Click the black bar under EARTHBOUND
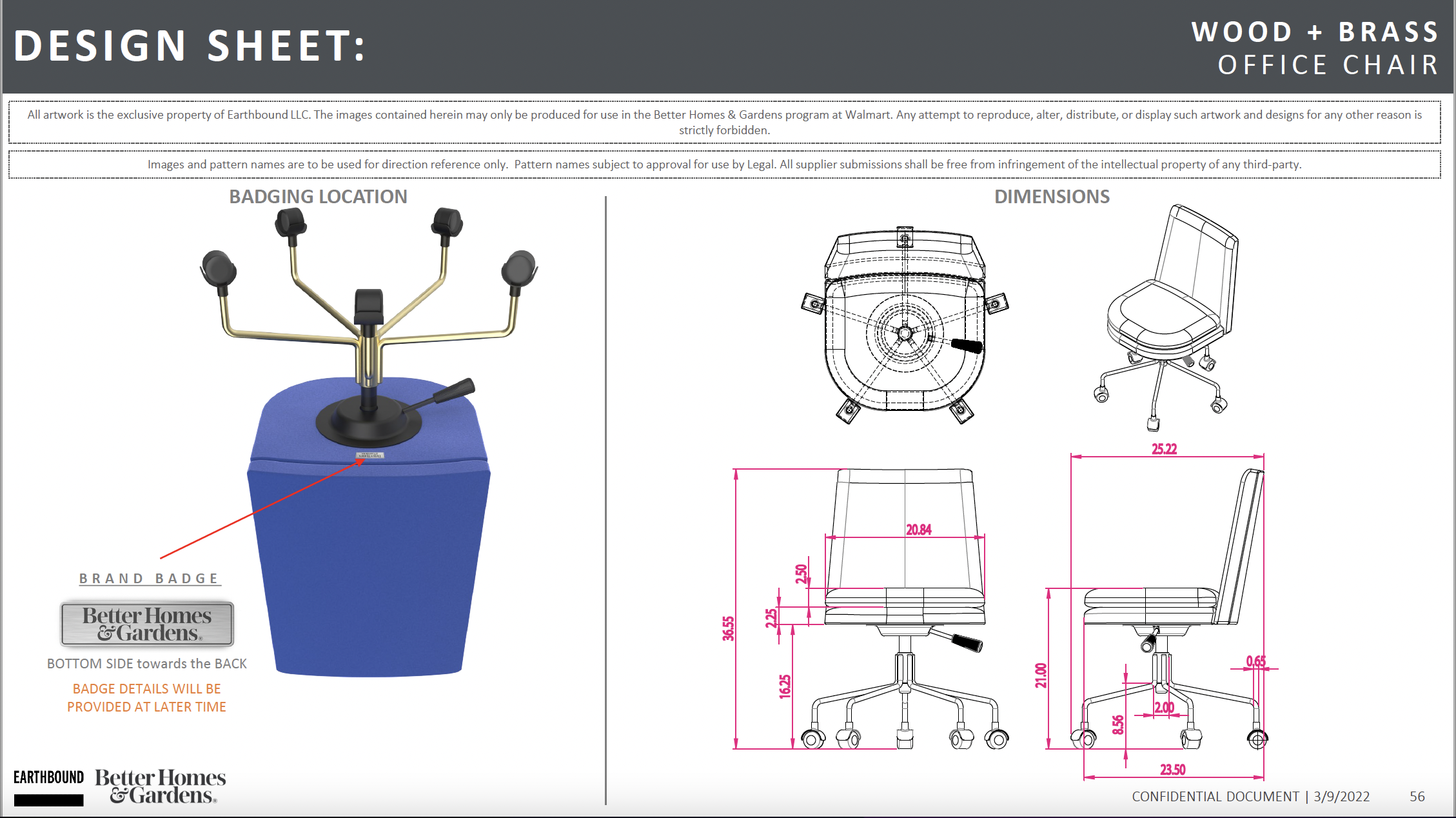 pos(49,800)
